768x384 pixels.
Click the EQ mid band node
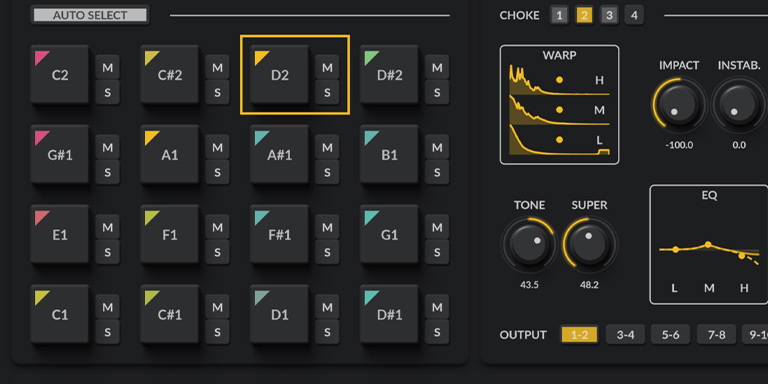point(708,244)
